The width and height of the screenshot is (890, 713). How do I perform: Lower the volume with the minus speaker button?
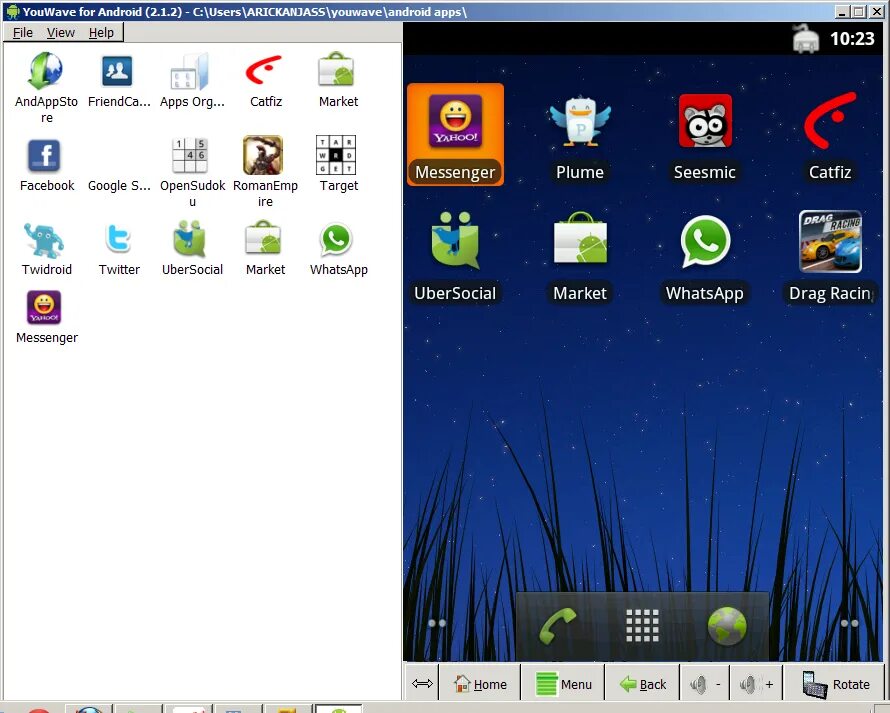click(x=704, y=684)
